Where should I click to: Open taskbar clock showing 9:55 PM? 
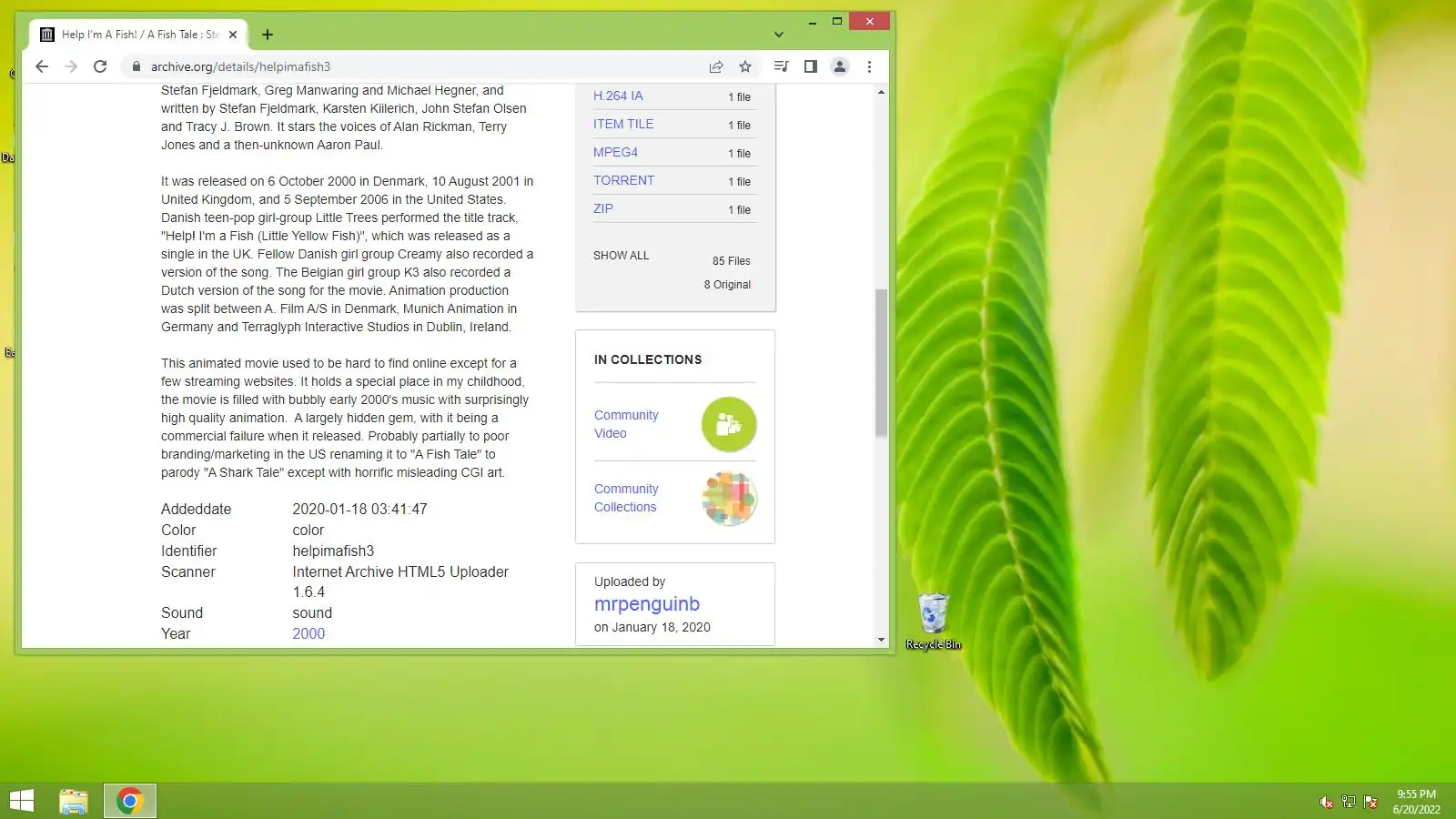coord(1416,802)
